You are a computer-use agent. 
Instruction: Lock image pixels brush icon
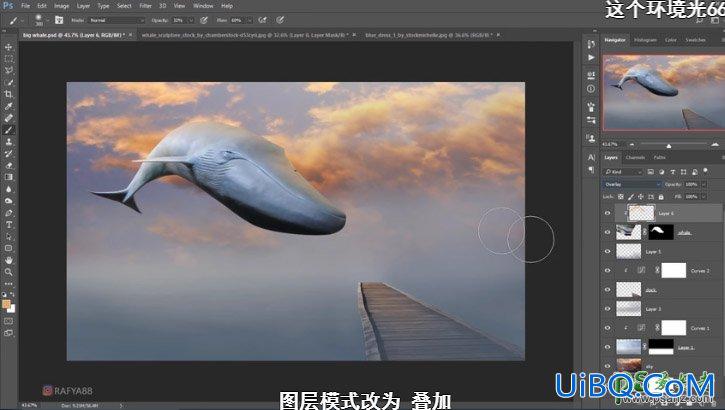click(x=631, y=197)
